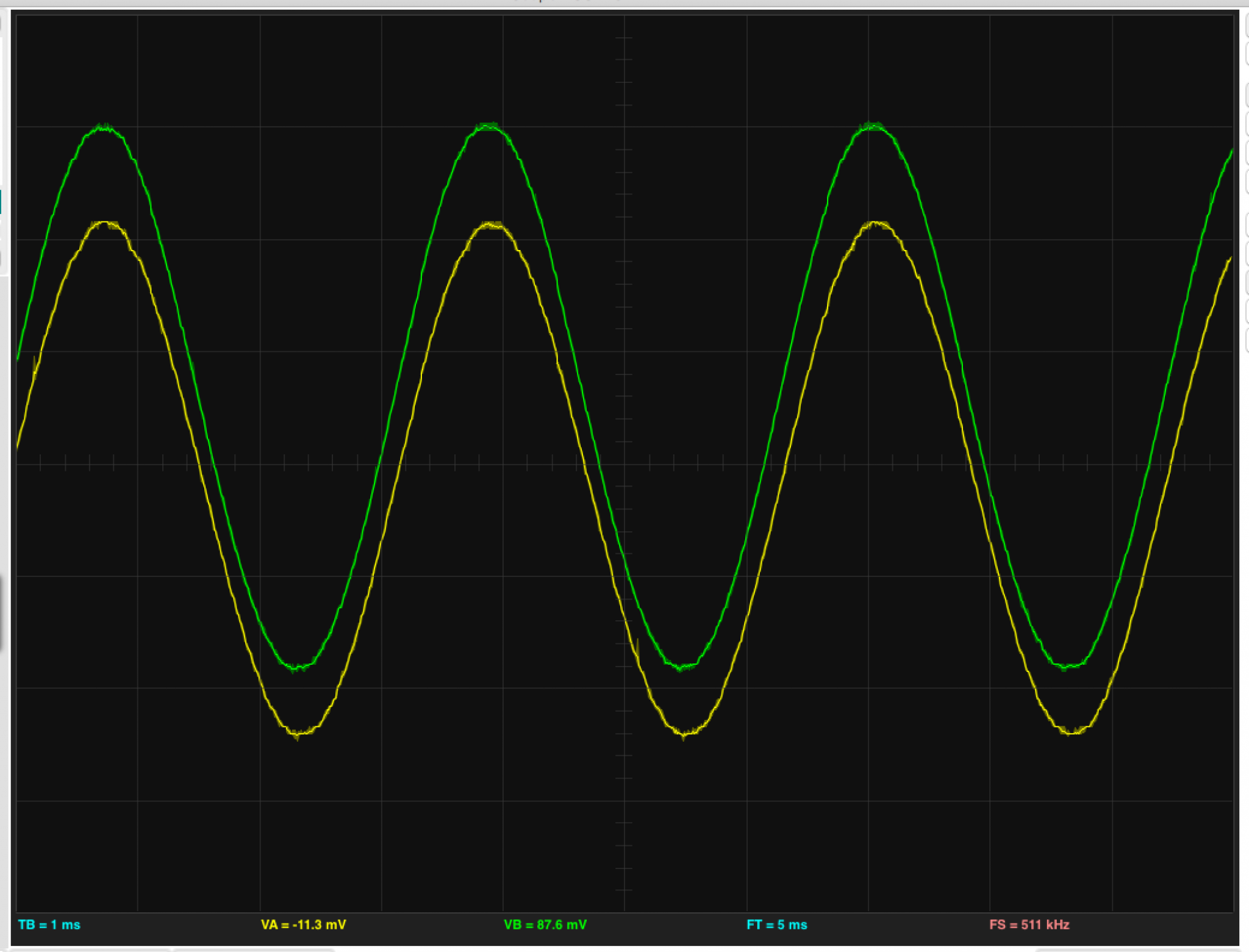Viewport: 1249px width, 952px height.
Task: Click the center crosshair of the graticule
Action: [x=624, y=464]
